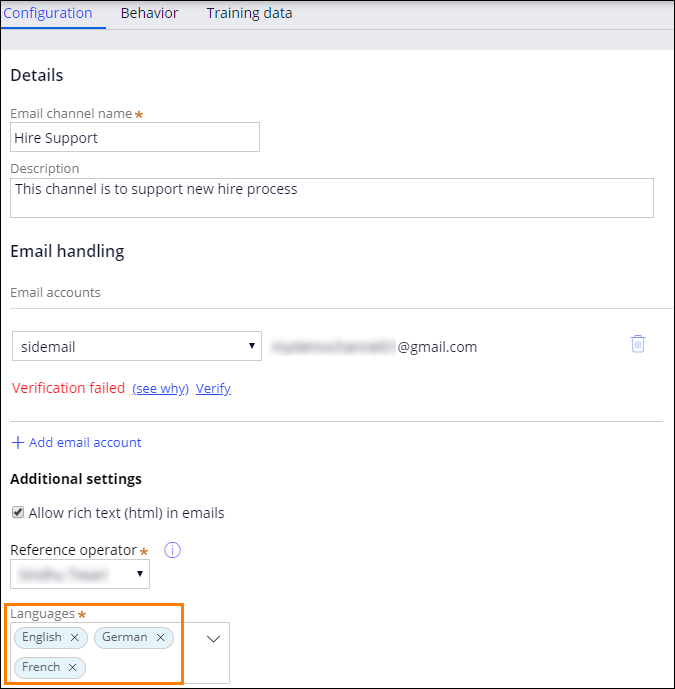
Task: Expand the Languages dropdown chevron
Action: 213,638
